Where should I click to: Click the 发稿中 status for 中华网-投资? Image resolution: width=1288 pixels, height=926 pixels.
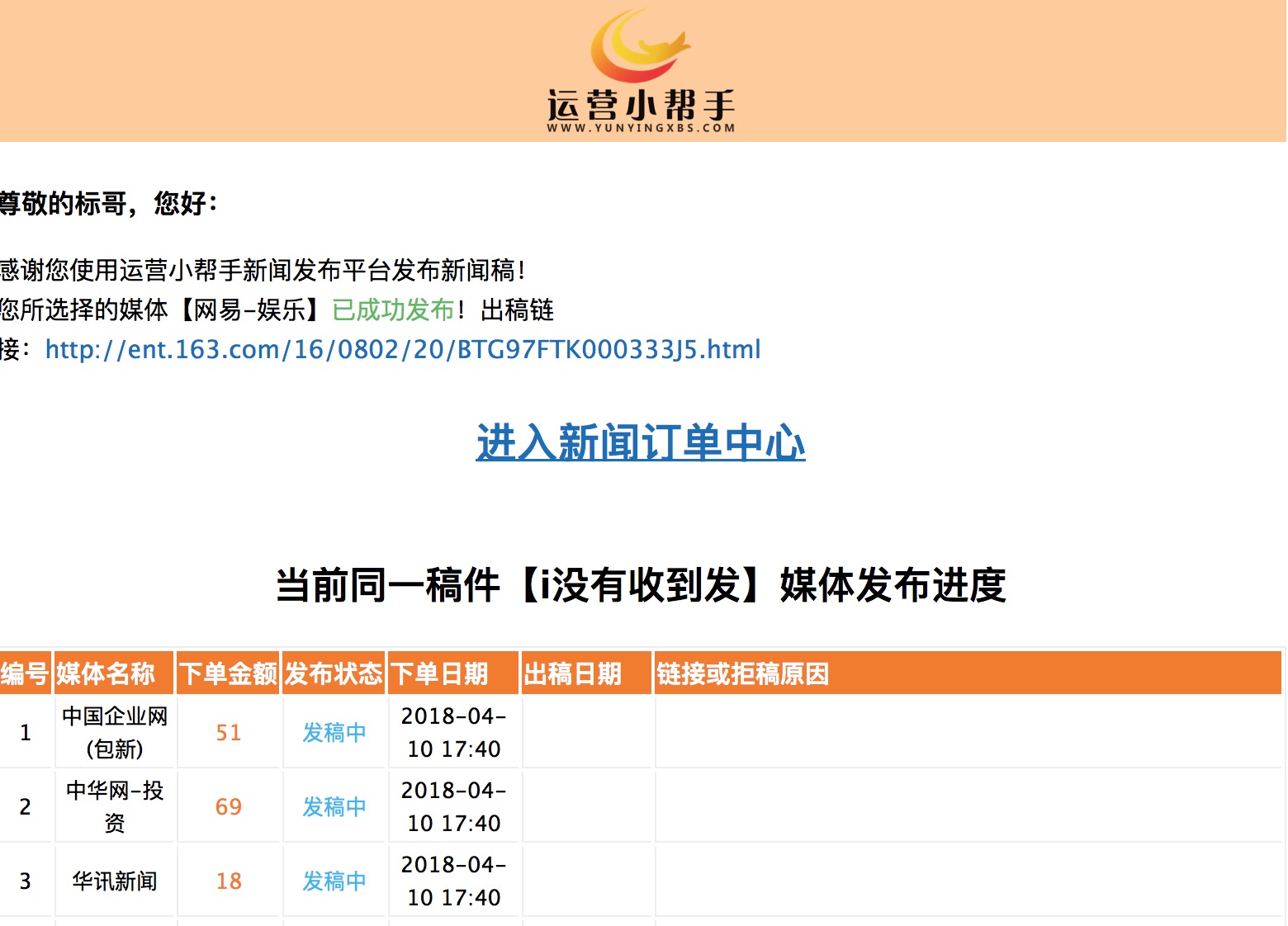pos(334,806)
